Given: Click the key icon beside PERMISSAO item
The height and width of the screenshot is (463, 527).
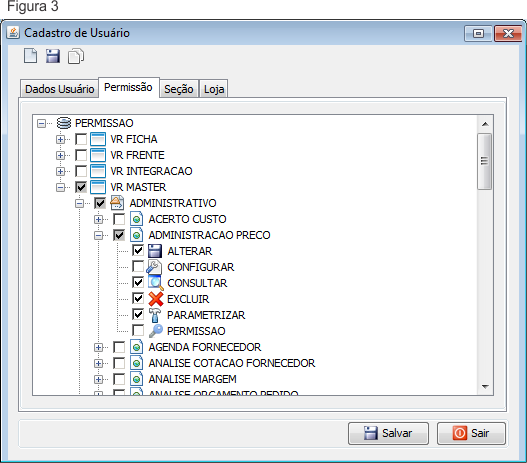Looking at the screenshot, I should coord(156,331).
